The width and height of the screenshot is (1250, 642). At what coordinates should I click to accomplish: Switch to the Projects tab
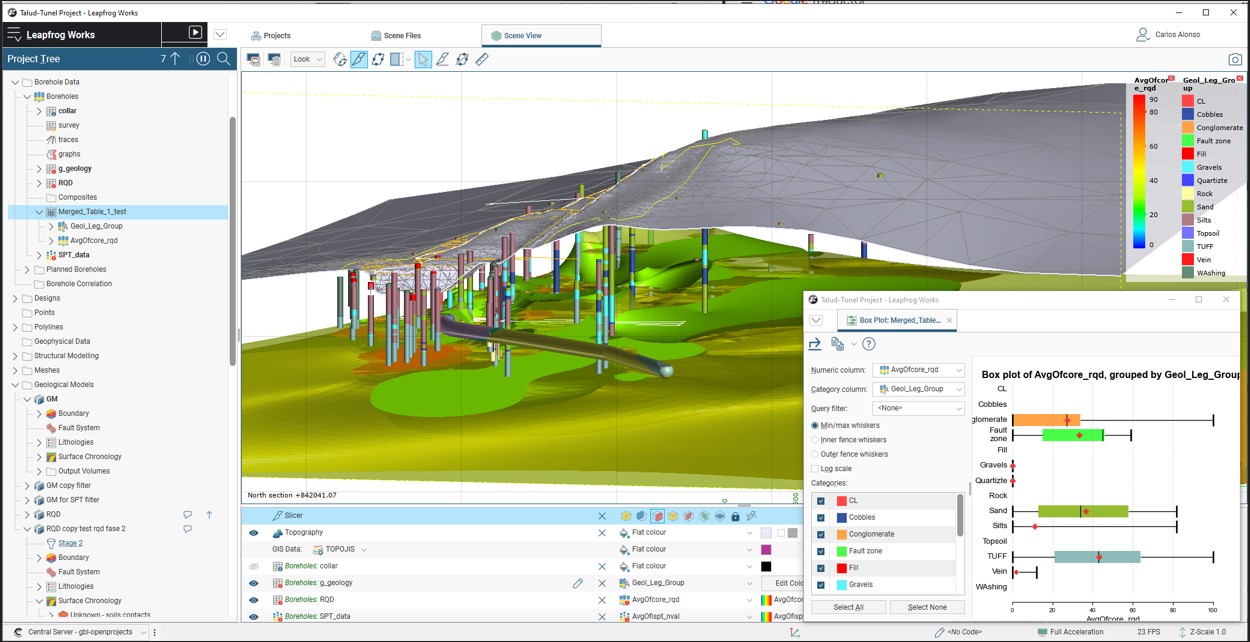pyautogui.click(x=271, y=35)
